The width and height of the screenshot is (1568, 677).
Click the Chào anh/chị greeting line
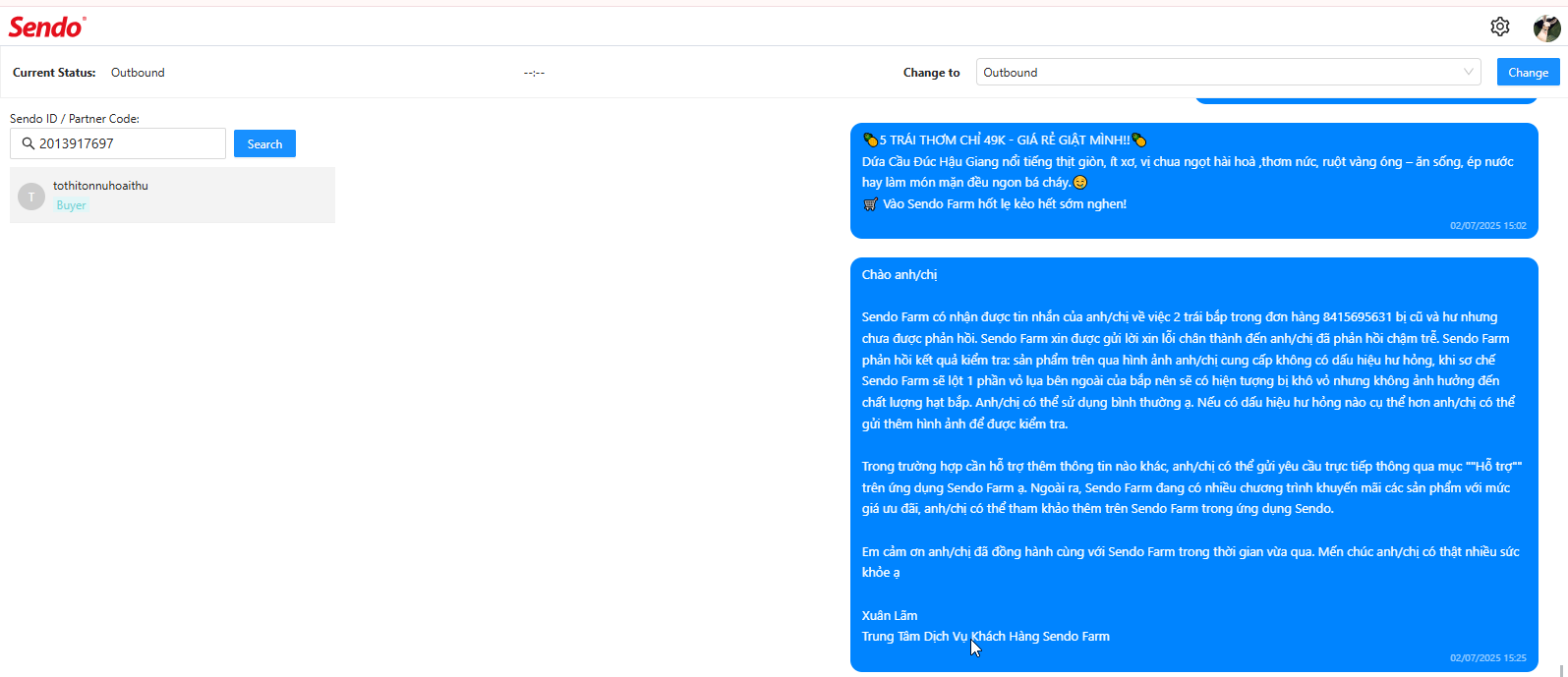900,275
